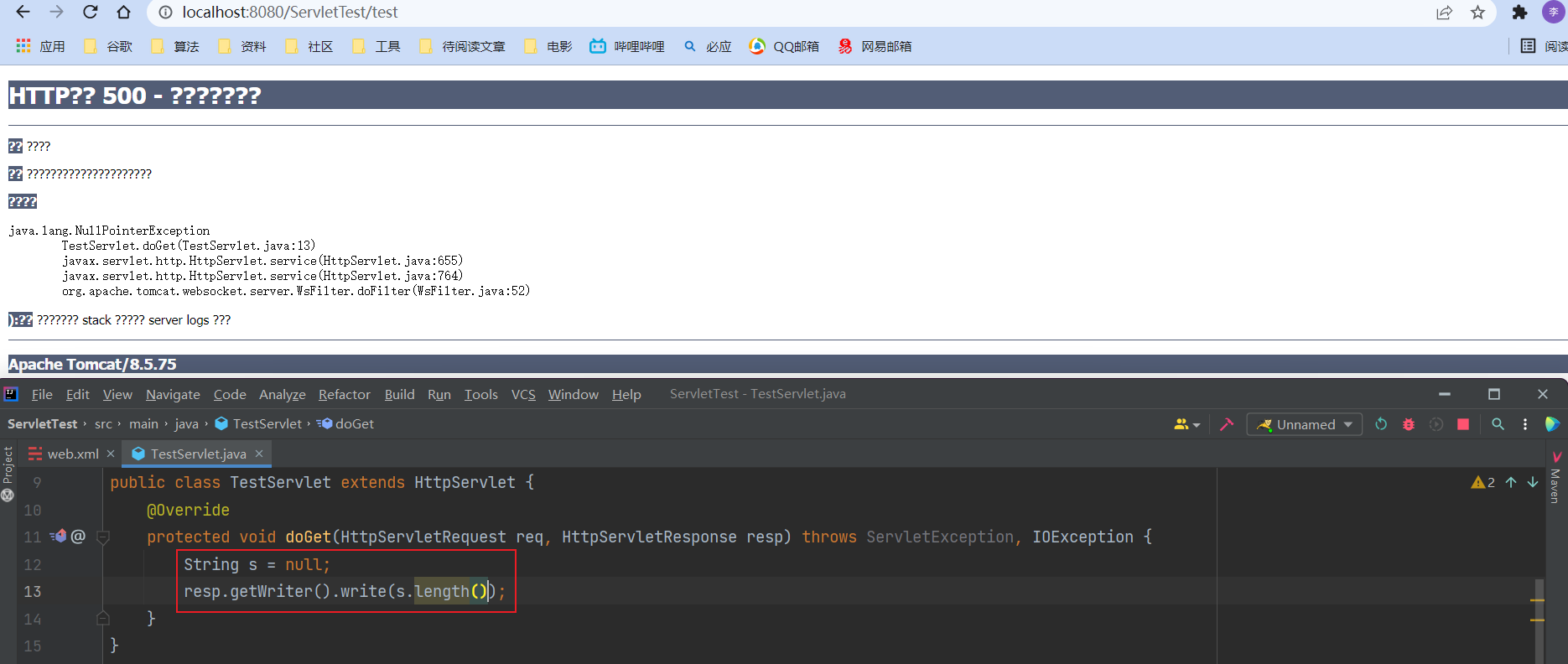Open the VCS menu
The height and width of the screenshot is (664, 1568).
click(x=523, y=395)
